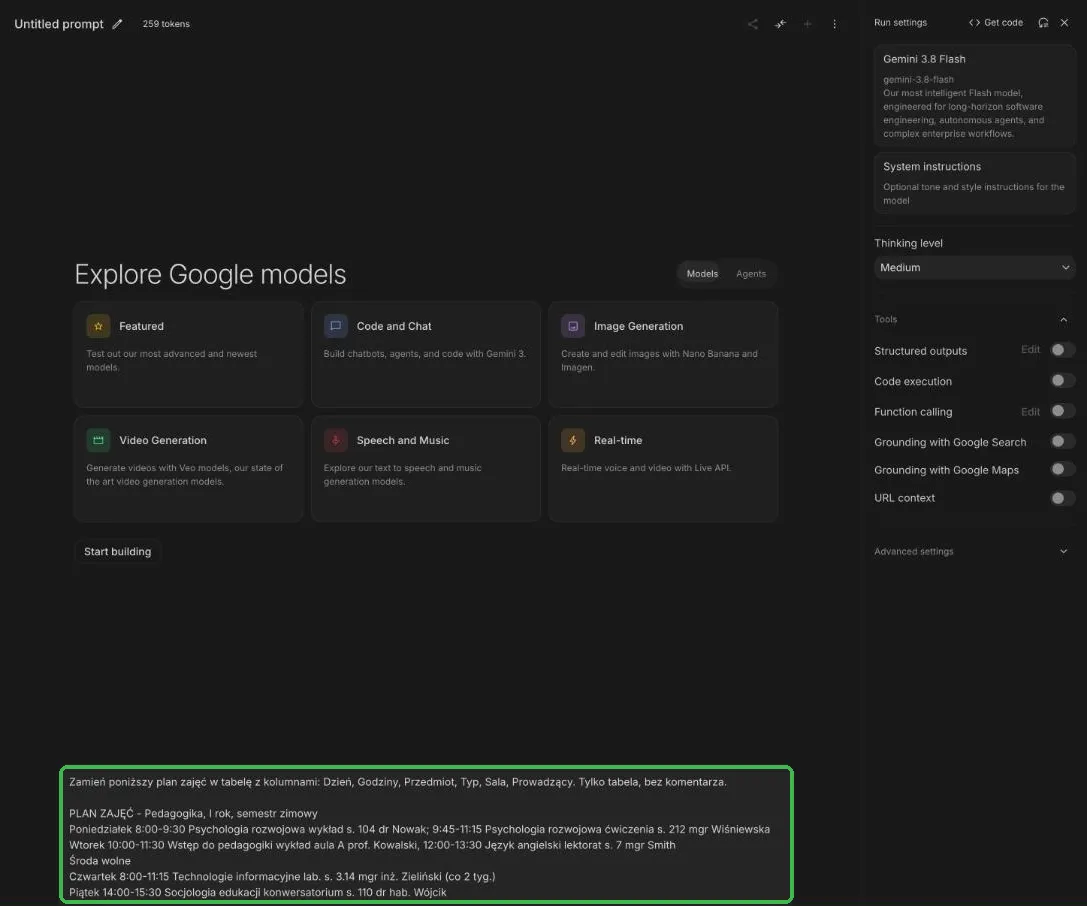
Task: Open the three-dot more options menu
Action: (x=835, y=24)
